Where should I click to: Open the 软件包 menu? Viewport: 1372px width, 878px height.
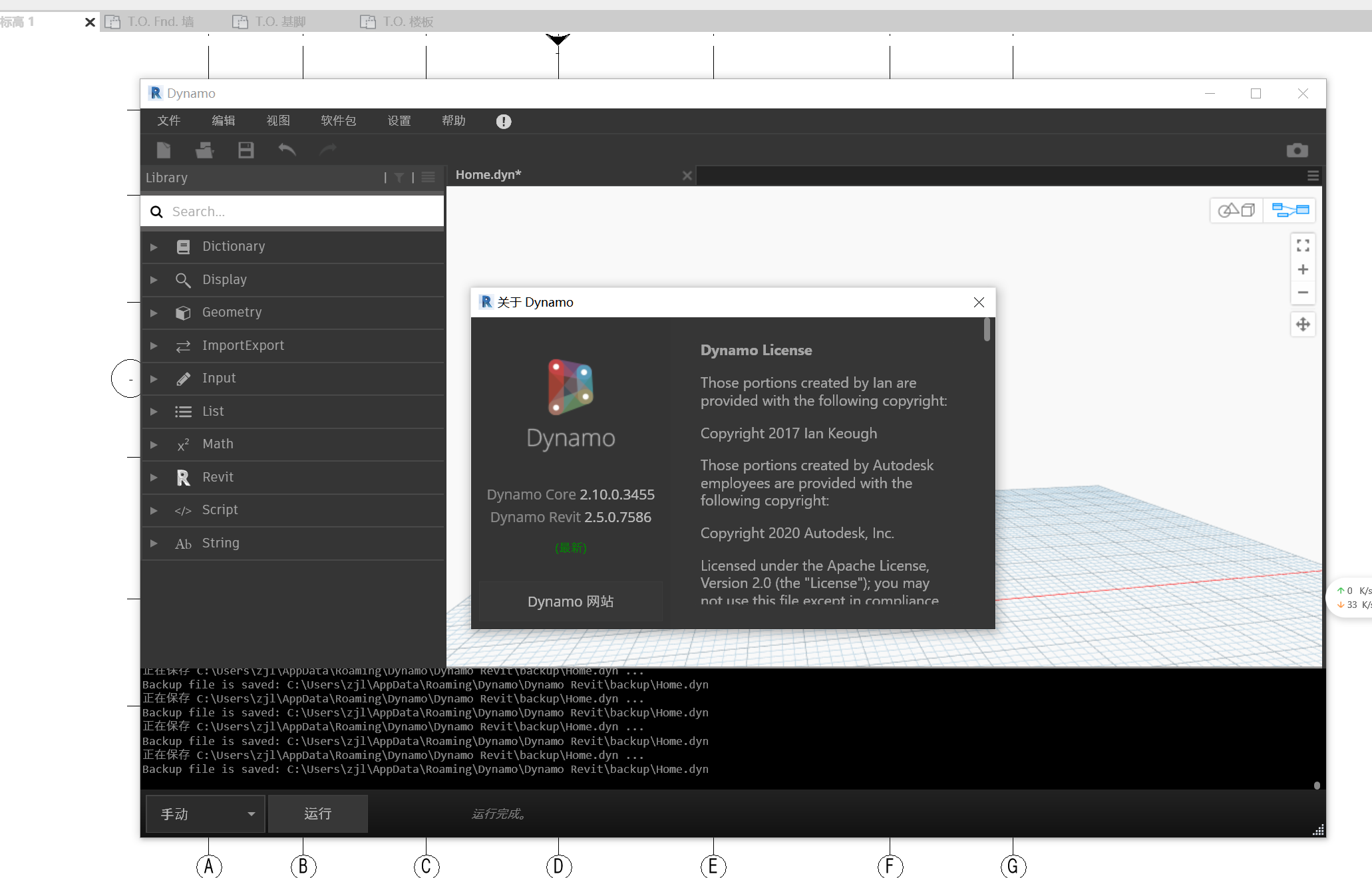coord(338,121)
